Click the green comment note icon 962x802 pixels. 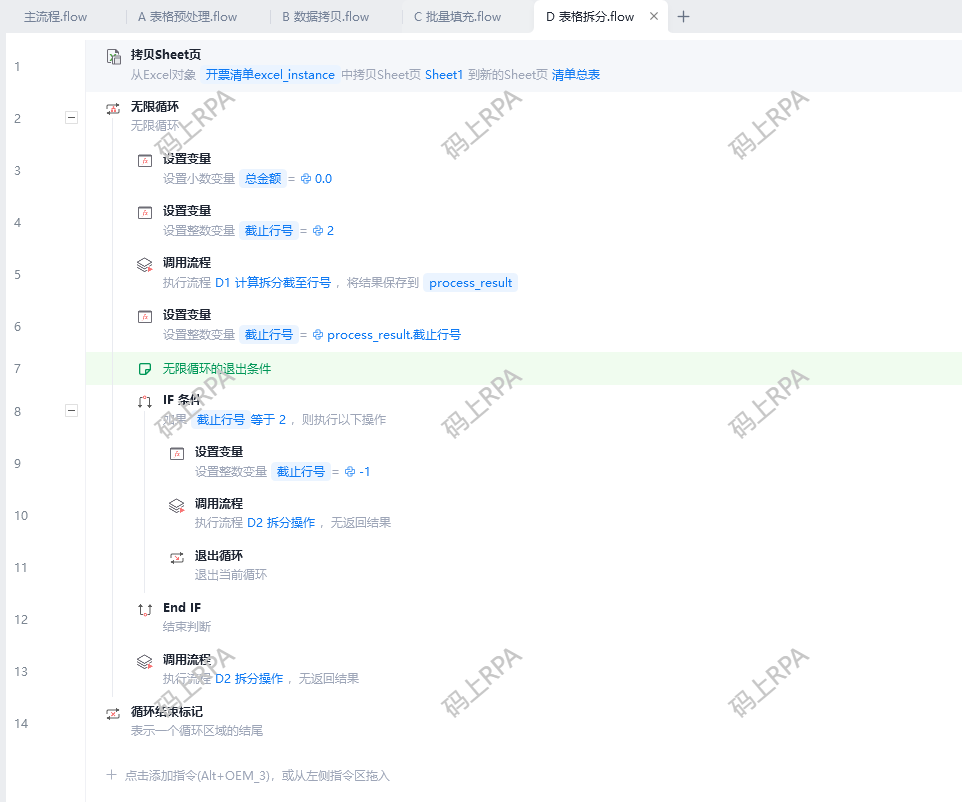point(145,369)
